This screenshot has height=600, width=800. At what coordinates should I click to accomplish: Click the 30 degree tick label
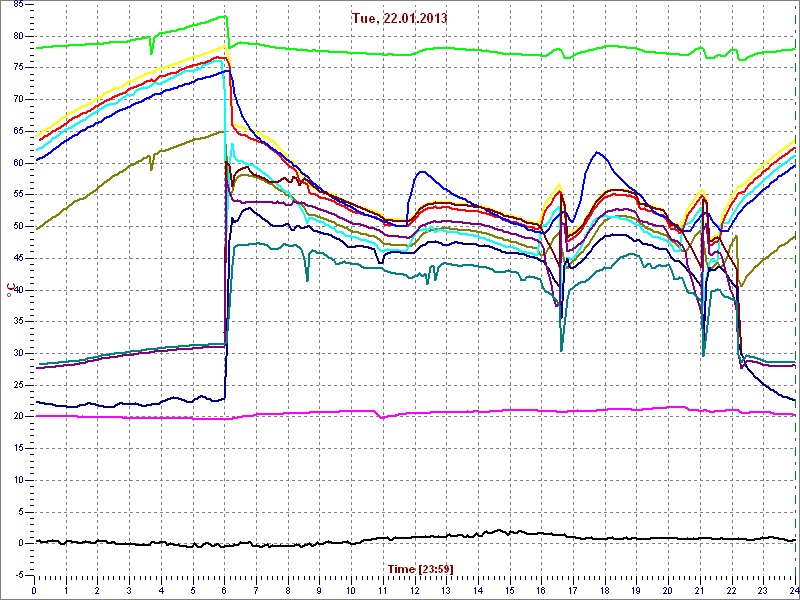point(18,354)
